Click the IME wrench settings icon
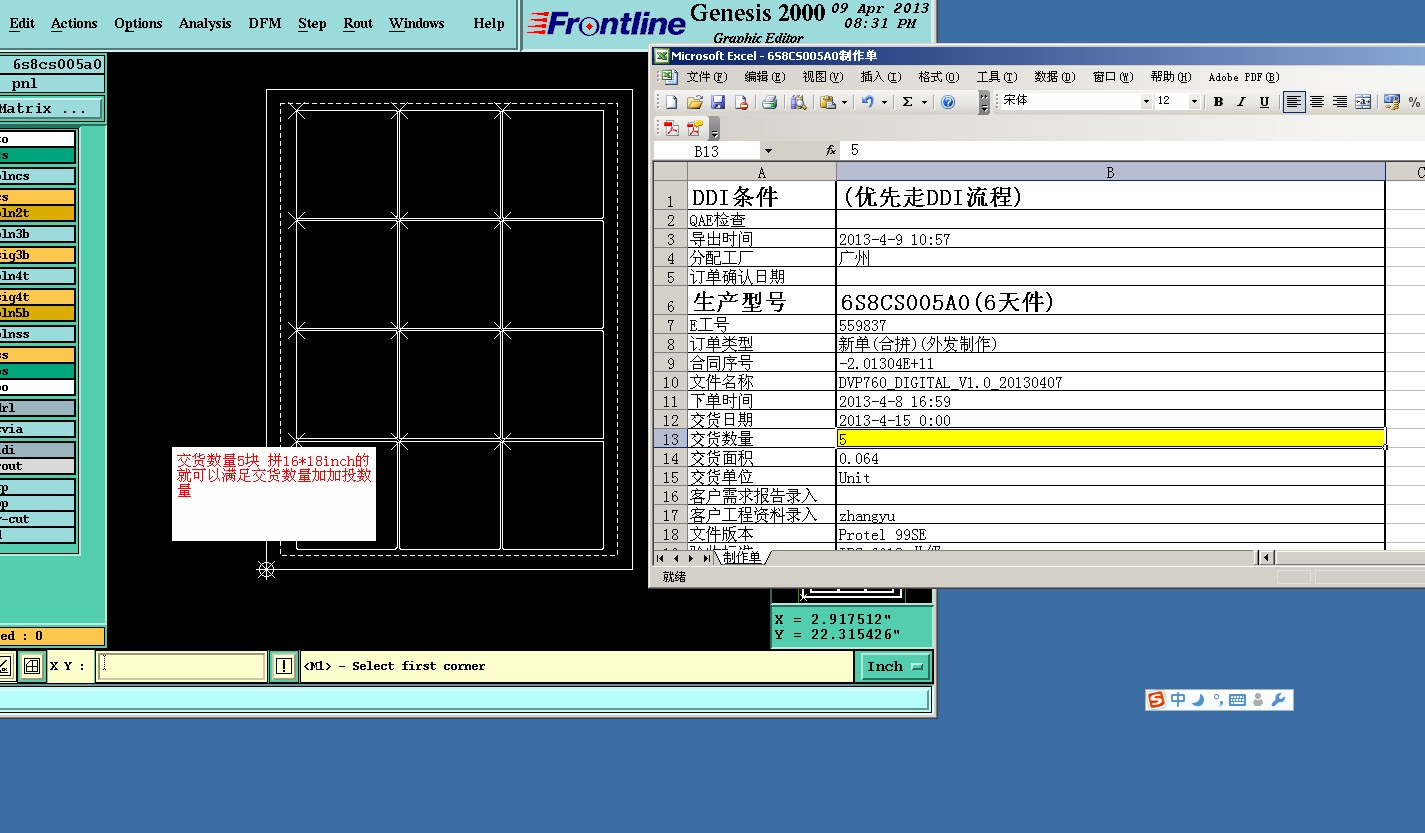The height and width of the screenshot is (833, 1425). click(1279, 700)
